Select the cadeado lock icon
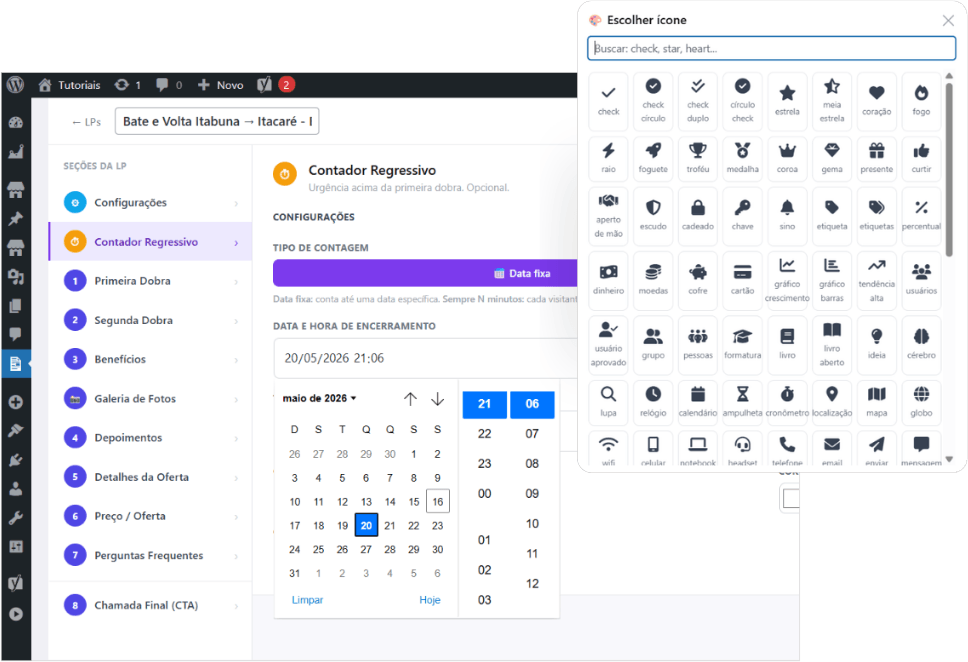The height and width of the screenshot is (662, 968). (x=698, y=216)
